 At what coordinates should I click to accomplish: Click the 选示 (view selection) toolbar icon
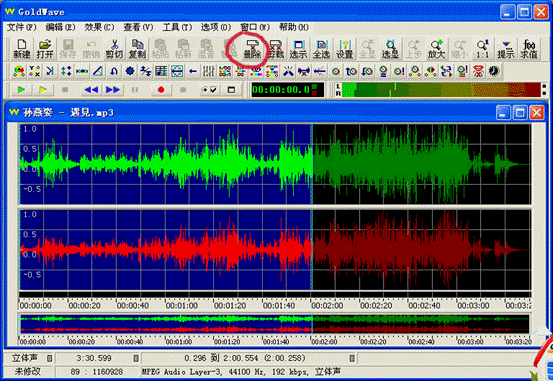click(298, 49)
